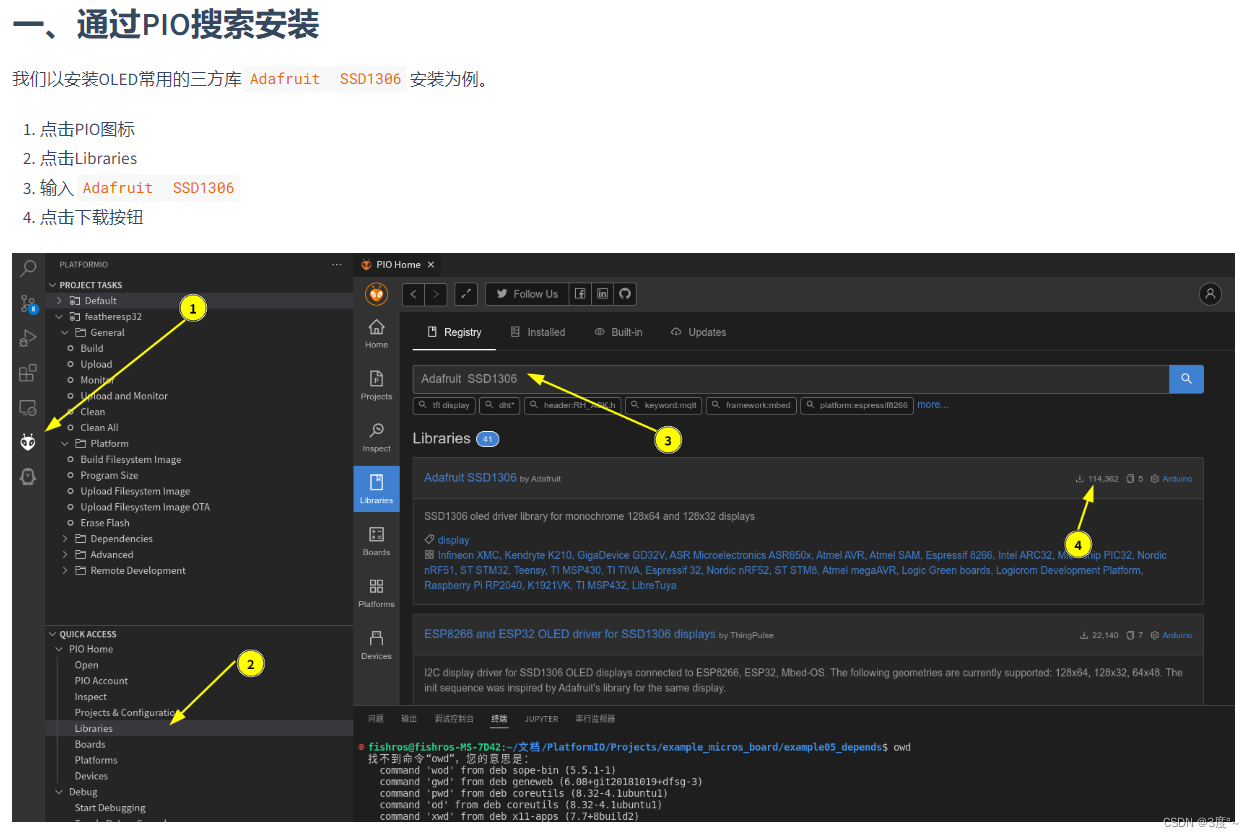The width and height of the screenshot is (1254, 838).
Task: Open PlatformIO panel more actions ellipsis
Action: (x=337, y=265)
